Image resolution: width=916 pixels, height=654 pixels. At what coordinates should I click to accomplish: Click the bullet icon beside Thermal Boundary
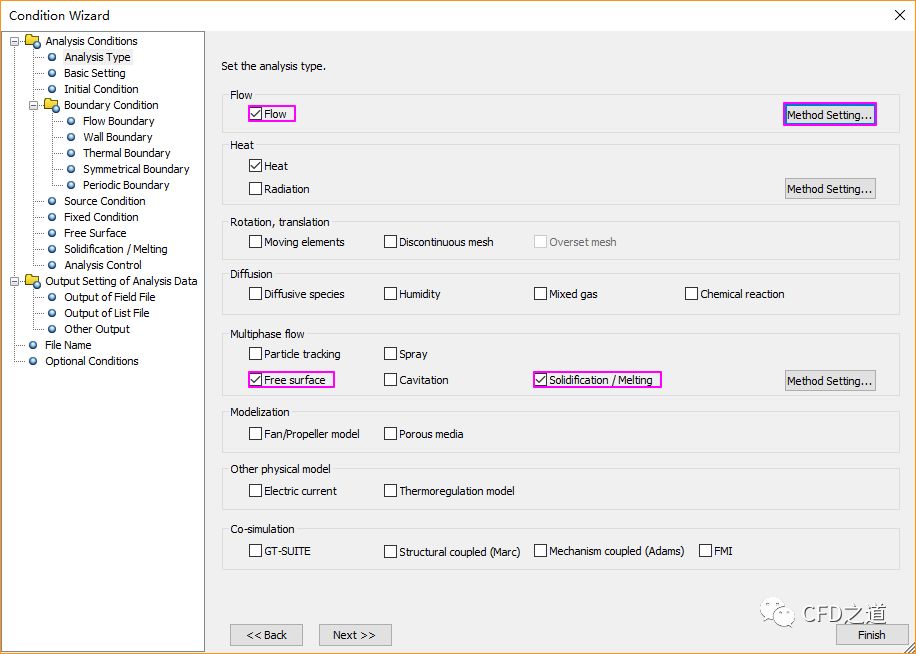pos(71,153)
